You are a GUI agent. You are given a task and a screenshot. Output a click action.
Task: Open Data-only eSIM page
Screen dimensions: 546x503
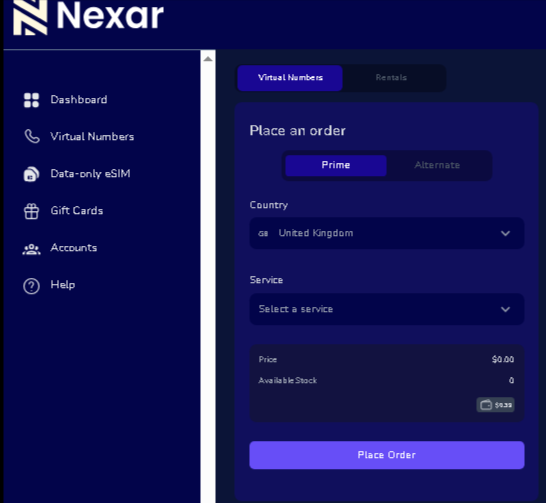[91, 174]
